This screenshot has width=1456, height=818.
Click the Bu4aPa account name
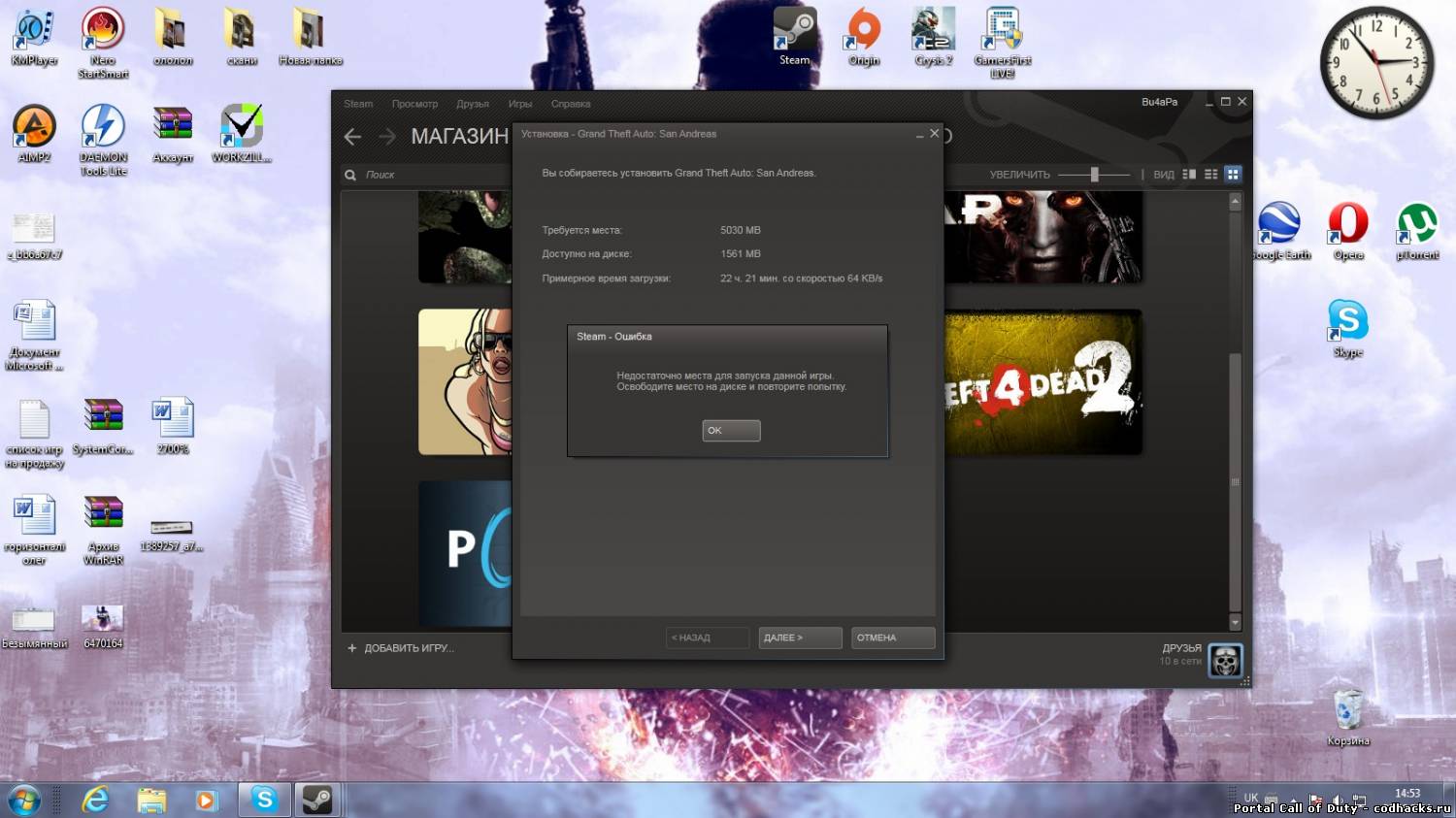pyautogui.click(x=1159, y=102)
